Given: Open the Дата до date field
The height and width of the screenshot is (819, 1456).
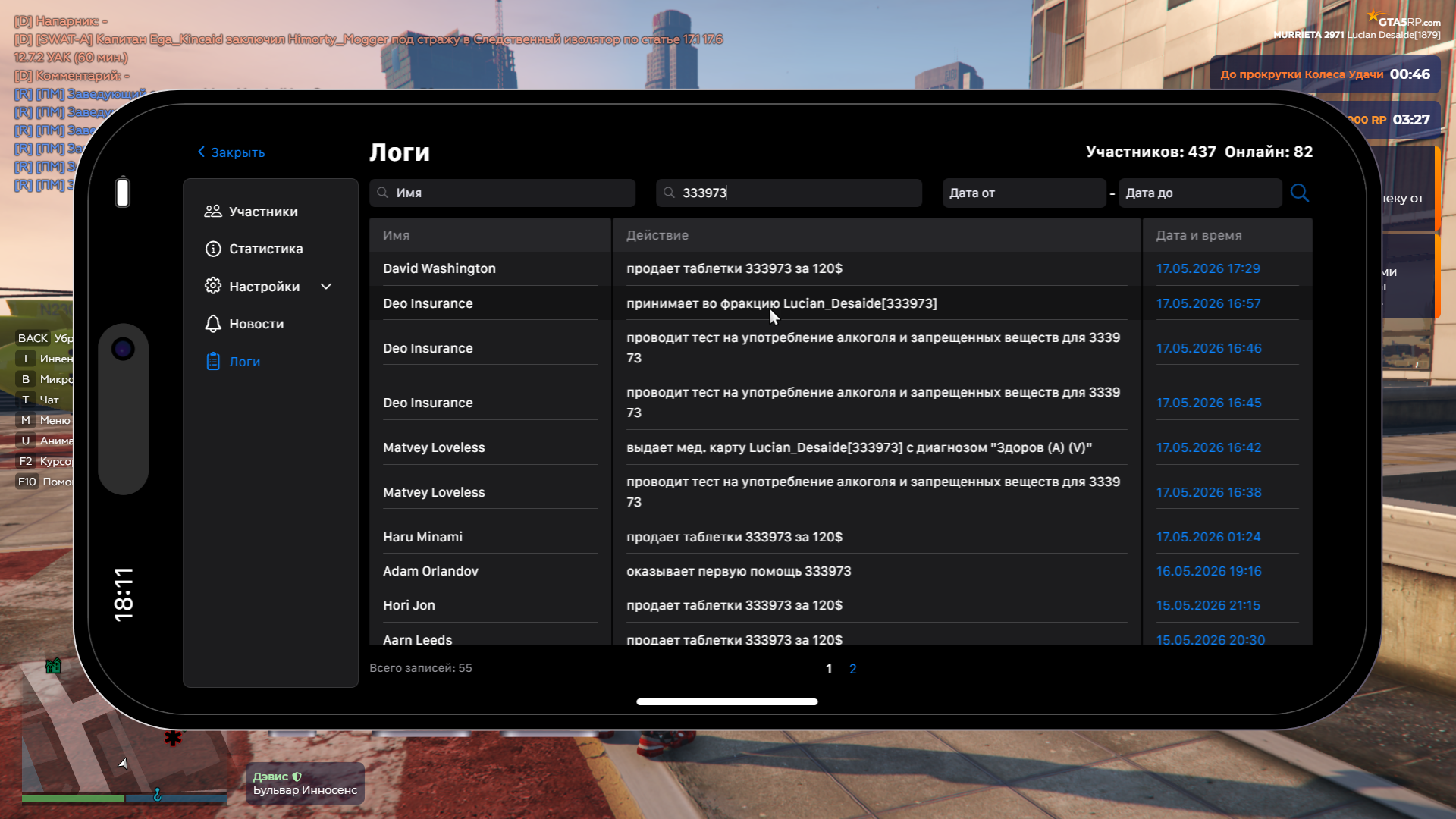Looking at the screenshot, I should (x=1200, y=193).
